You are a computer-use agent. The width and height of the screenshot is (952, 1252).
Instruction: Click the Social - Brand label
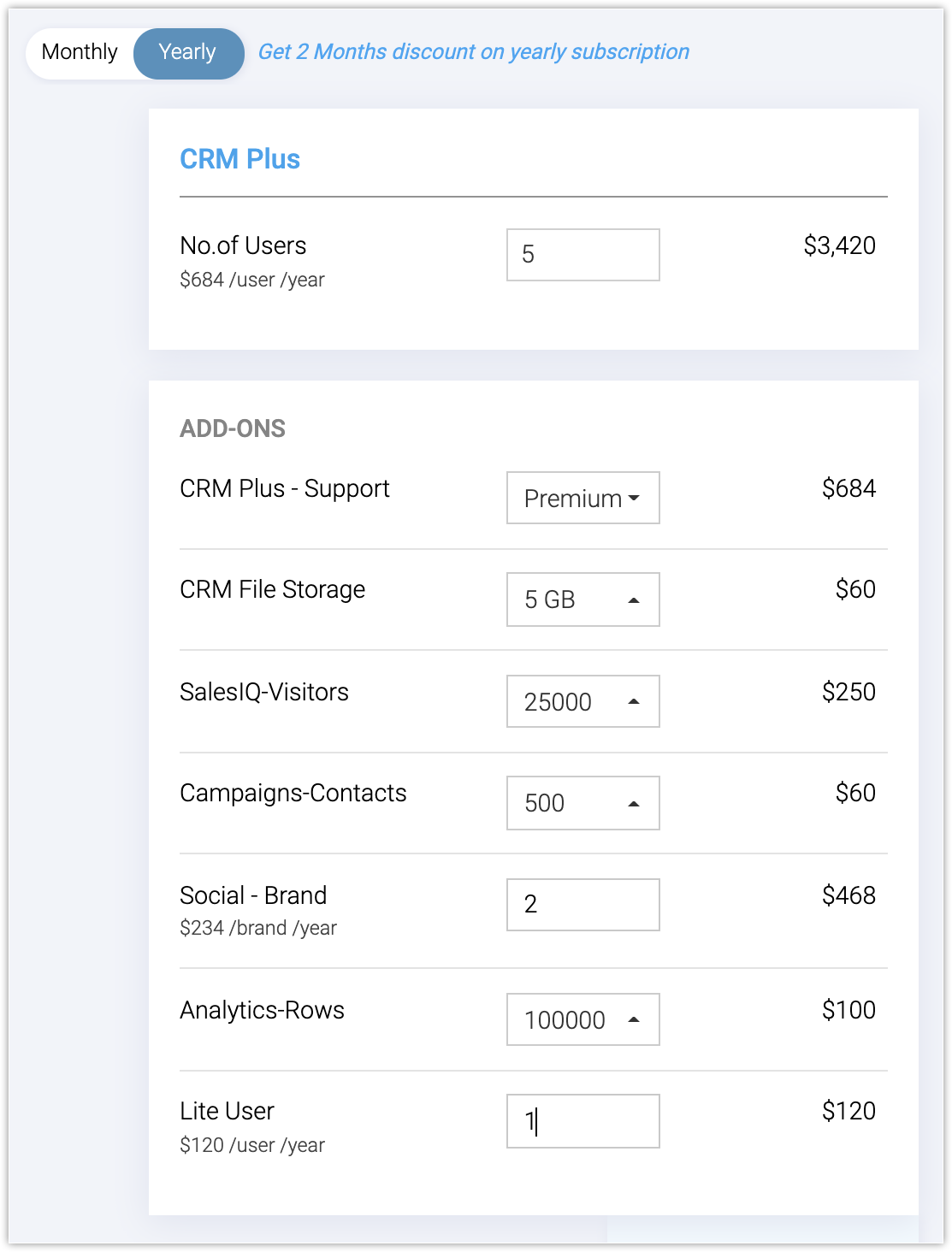click(253, 895)
